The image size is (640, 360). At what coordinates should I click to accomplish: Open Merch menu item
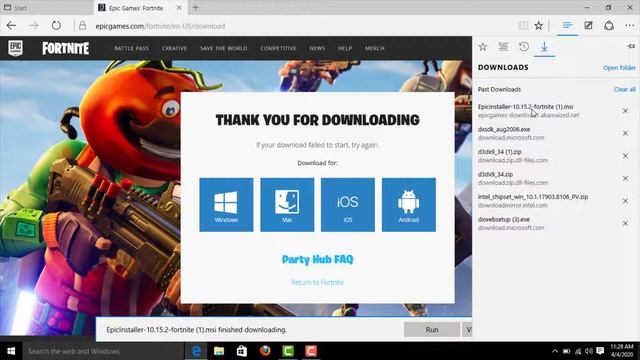coord(375,48)
